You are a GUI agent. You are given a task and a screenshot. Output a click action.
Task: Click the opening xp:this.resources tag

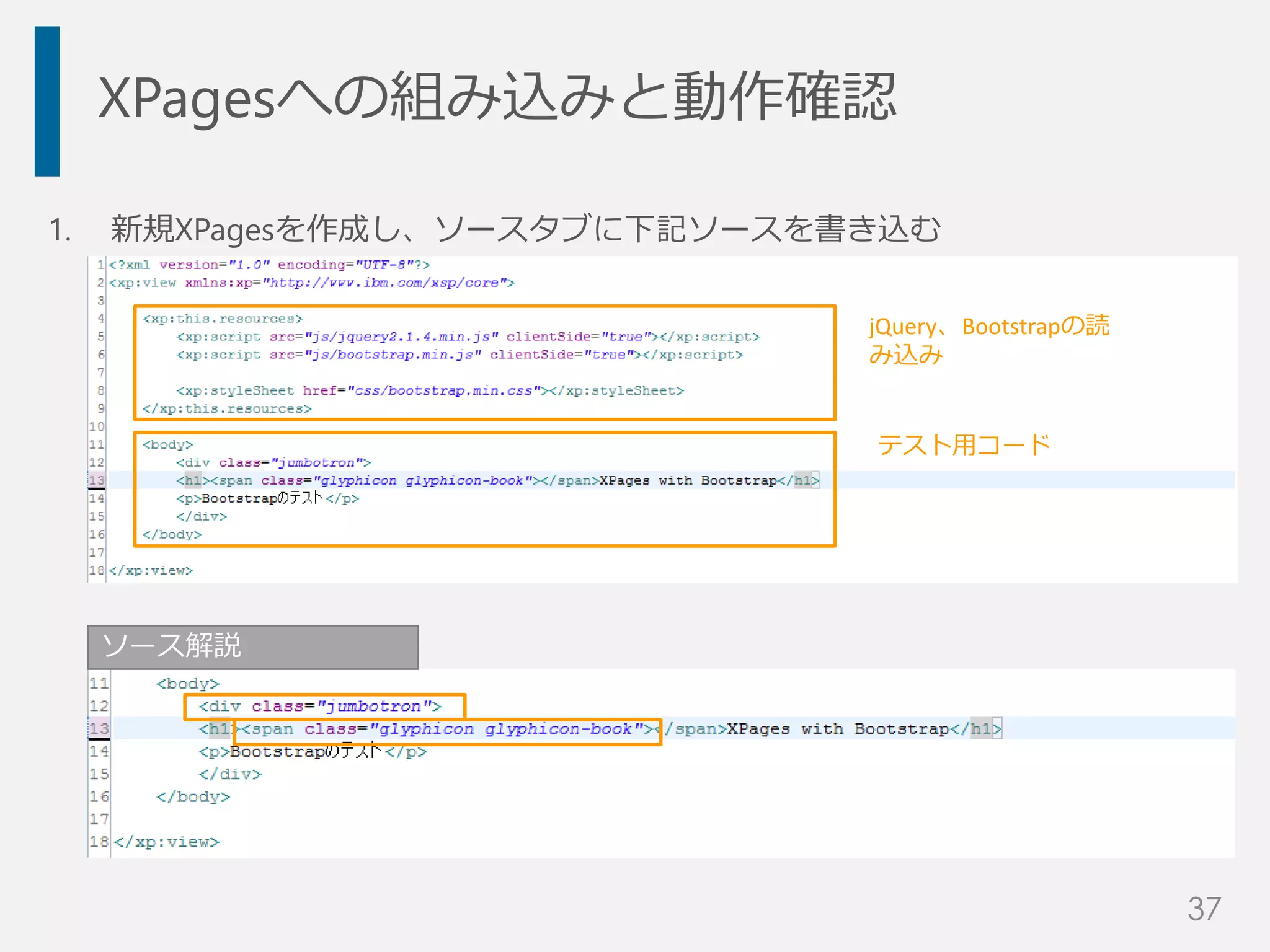pos(223,319)
